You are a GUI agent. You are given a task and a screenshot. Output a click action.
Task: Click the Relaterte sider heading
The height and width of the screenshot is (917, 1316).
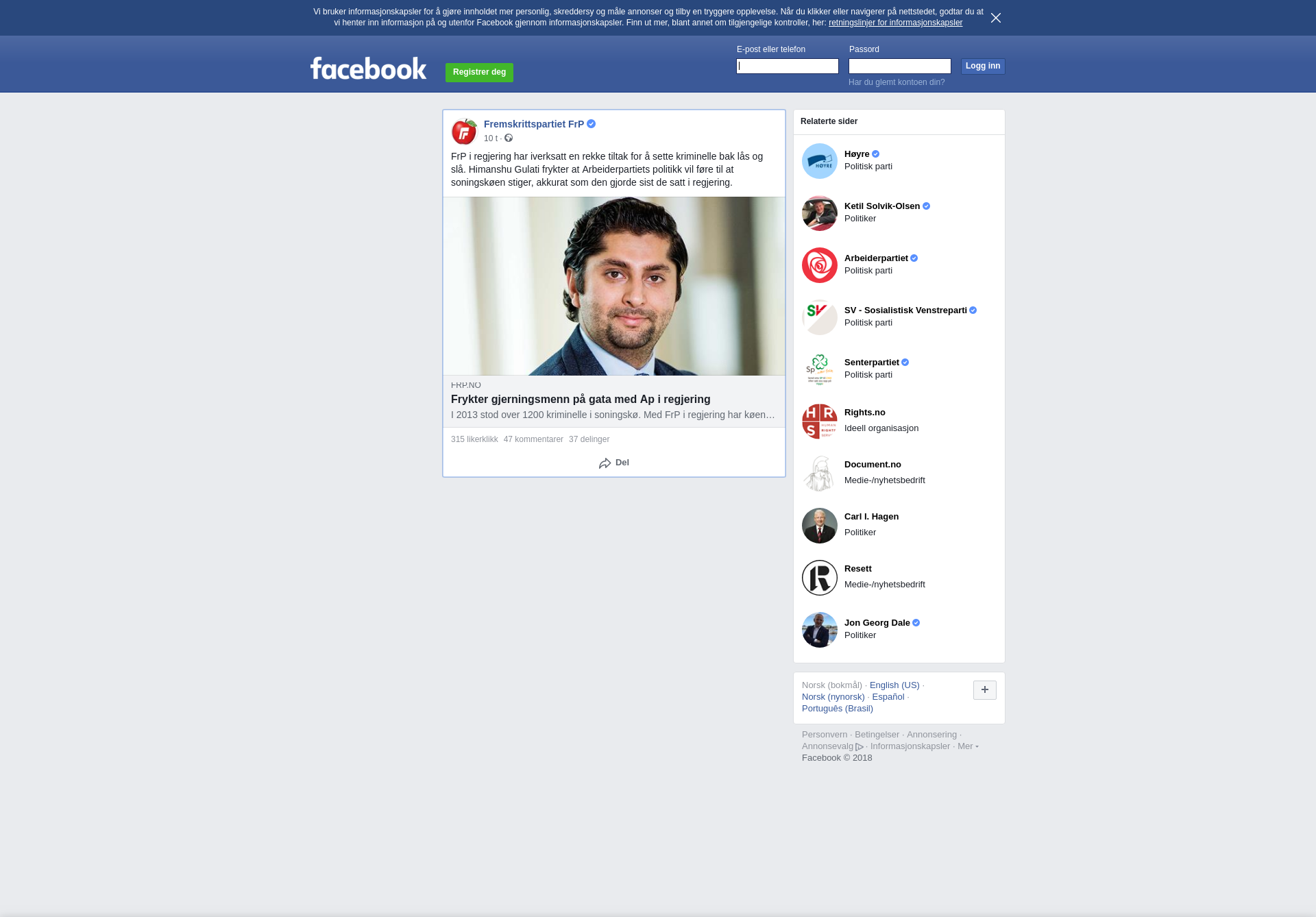pos(829,121)
